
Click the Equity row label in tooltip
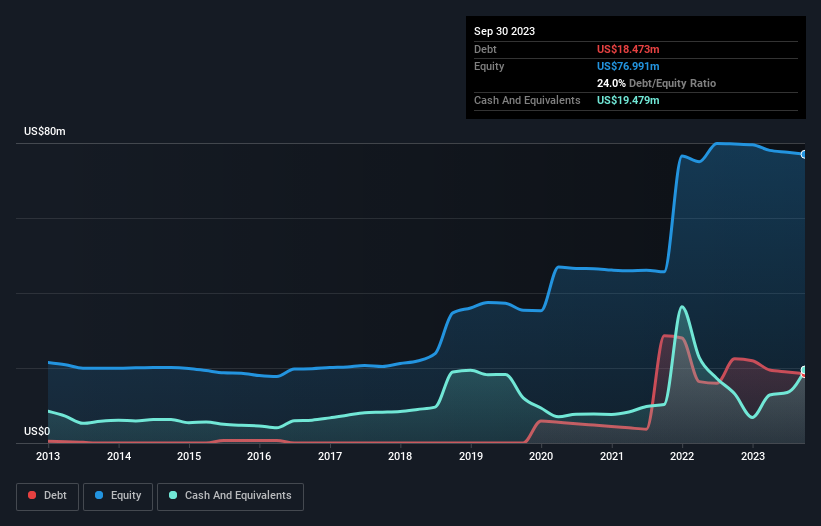[x=489, y=66]
